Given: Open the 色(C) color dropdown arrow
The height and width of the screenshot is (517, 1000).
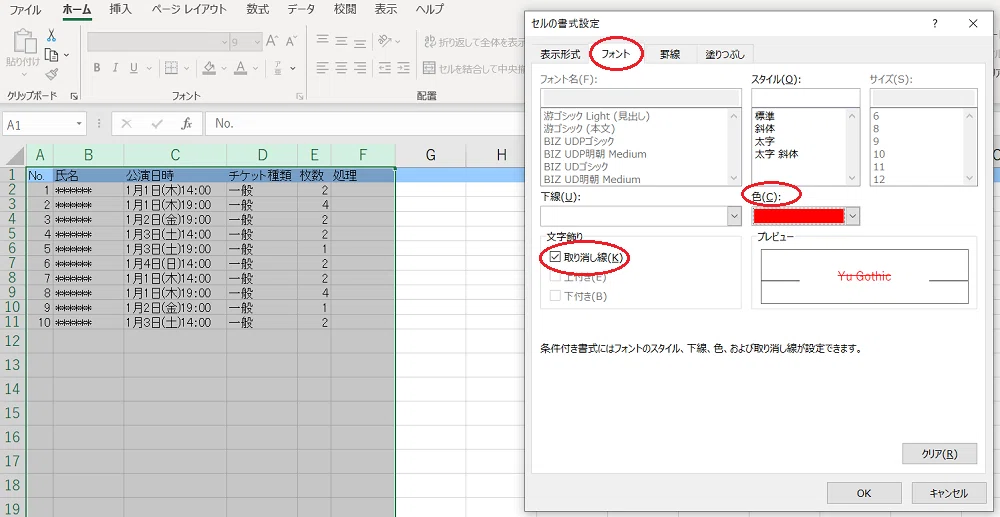Looking at the screenshot, I should (x=853, y=216).
